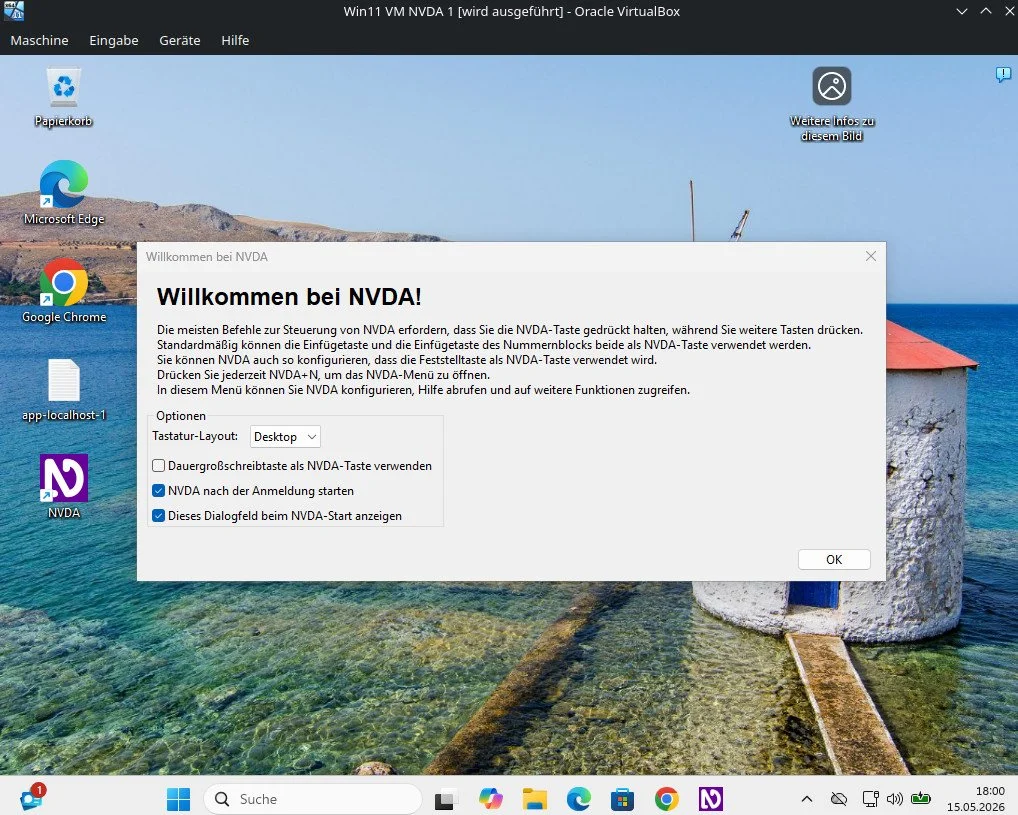Open the Tastatur-Layout dropdown
Viewport: 1018px width, 815px height.
pyautogui.click(x=285, y=436)
